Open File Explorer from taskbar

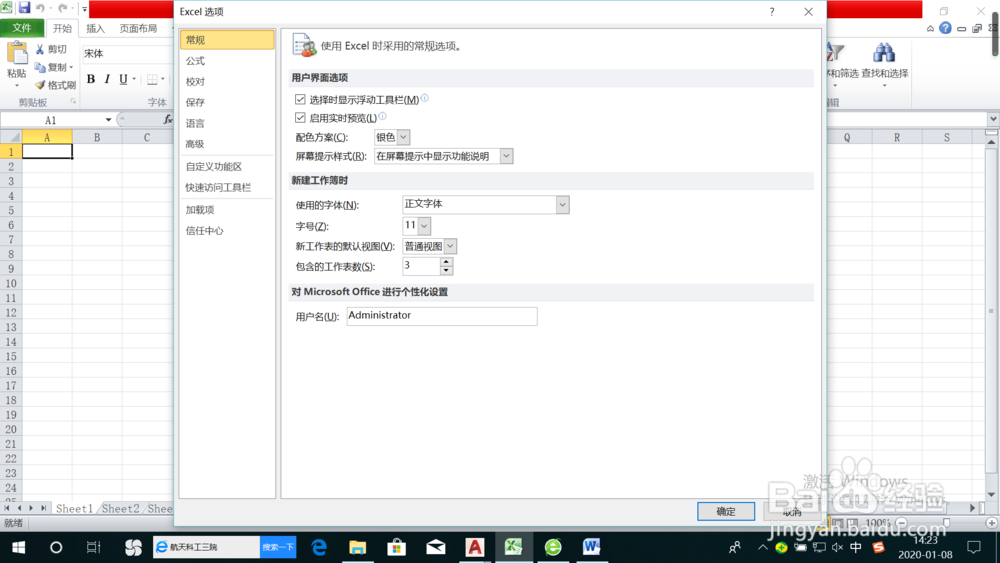coord(358,547)
